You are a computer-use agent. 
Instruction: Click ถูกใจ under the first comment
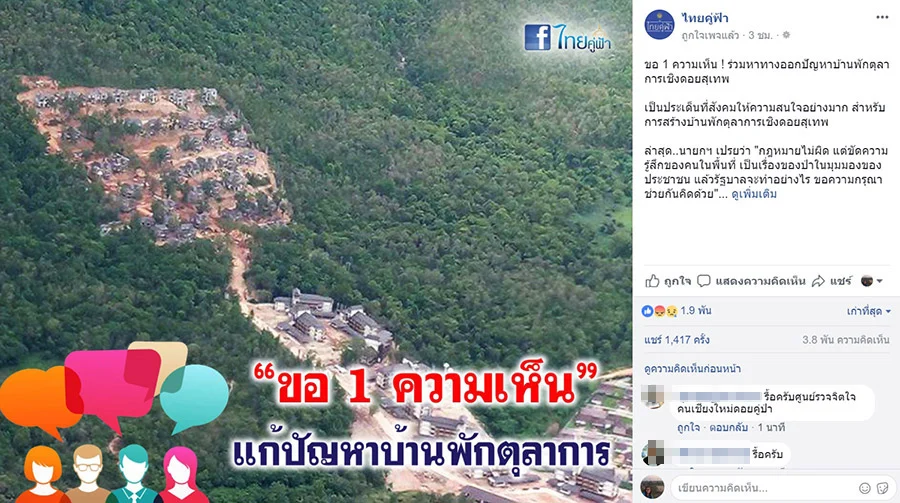tap(688, 428)
